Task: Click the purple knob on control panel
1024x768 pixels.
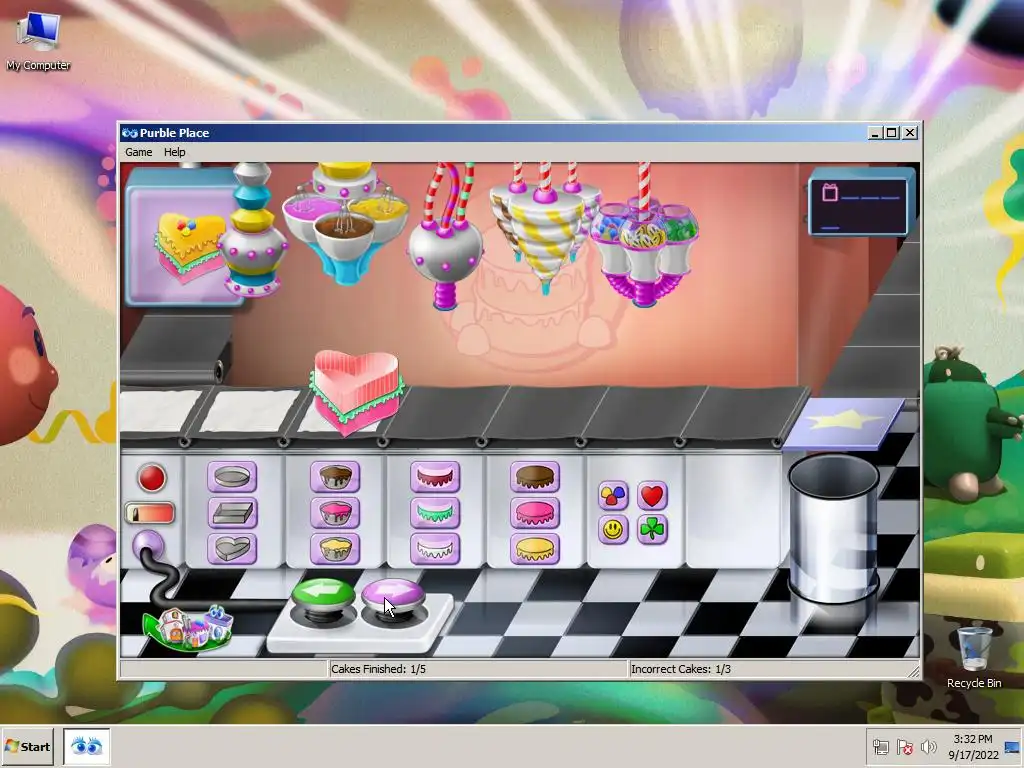Action: point(148,545)
